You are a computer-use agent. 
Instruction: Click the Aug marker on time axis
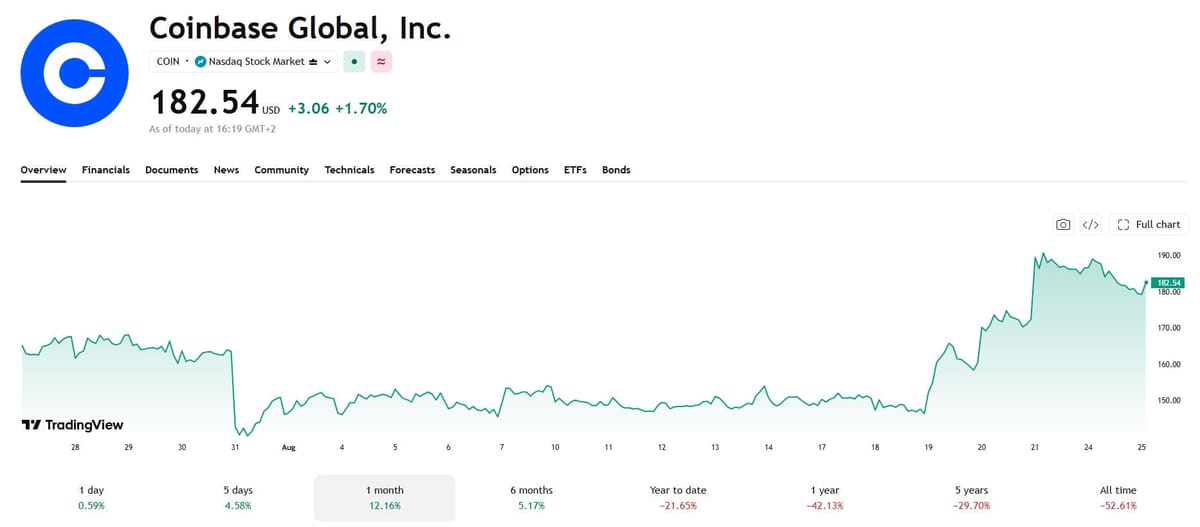(x=289, y=447)
